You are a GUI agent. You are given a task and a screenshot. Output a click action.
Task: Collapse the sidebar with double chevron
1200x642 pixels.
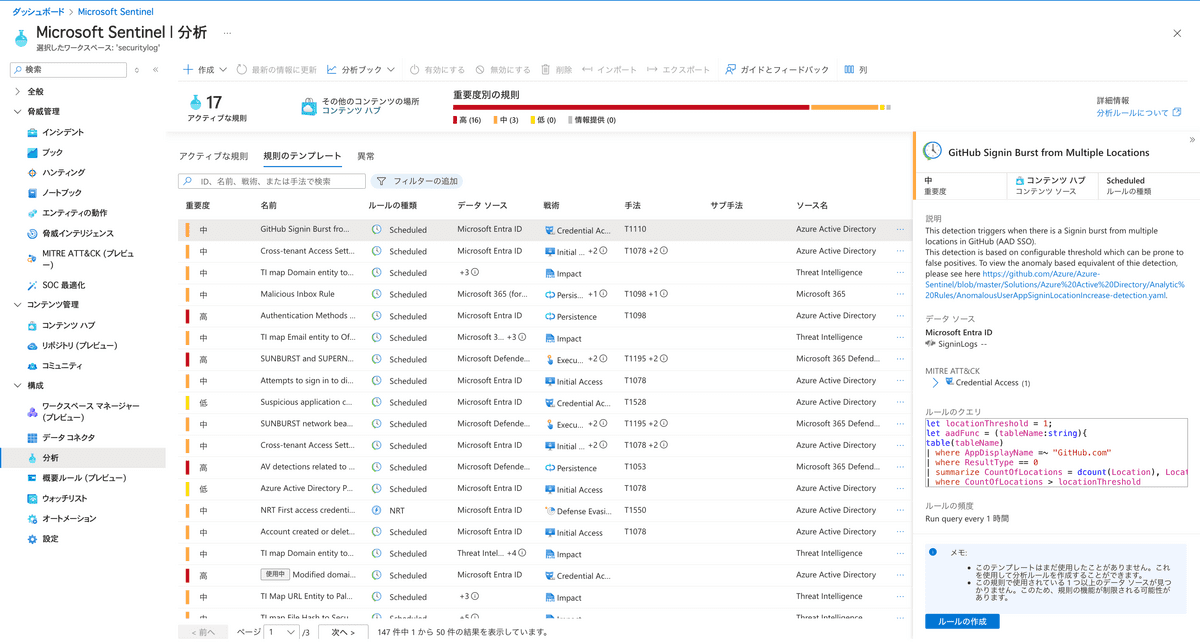(155, 70)
